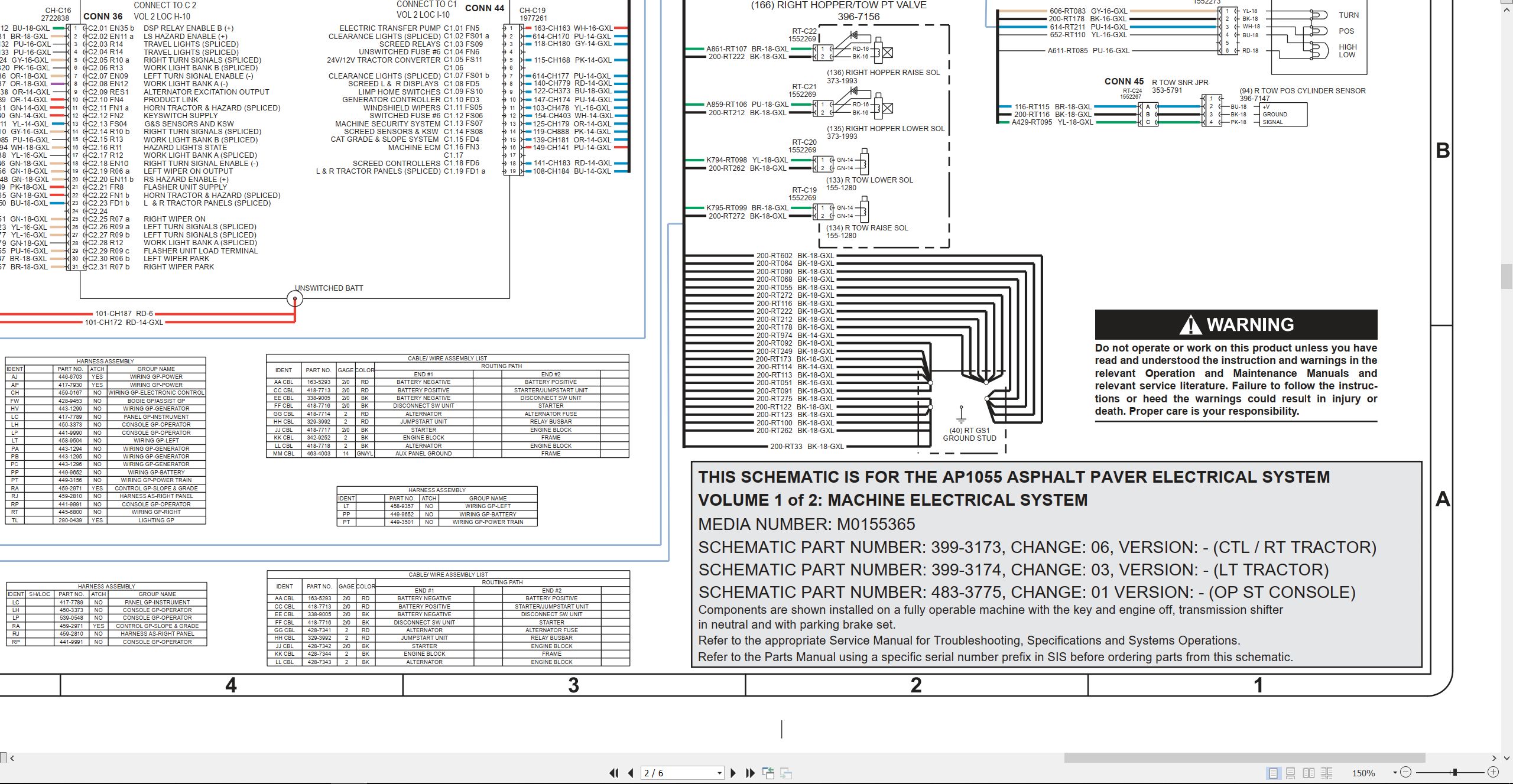Click the (134) R TOW RAISE SOL label
Image resolution: width=1513 pixels, height=784 pixels.
(867, 228)
